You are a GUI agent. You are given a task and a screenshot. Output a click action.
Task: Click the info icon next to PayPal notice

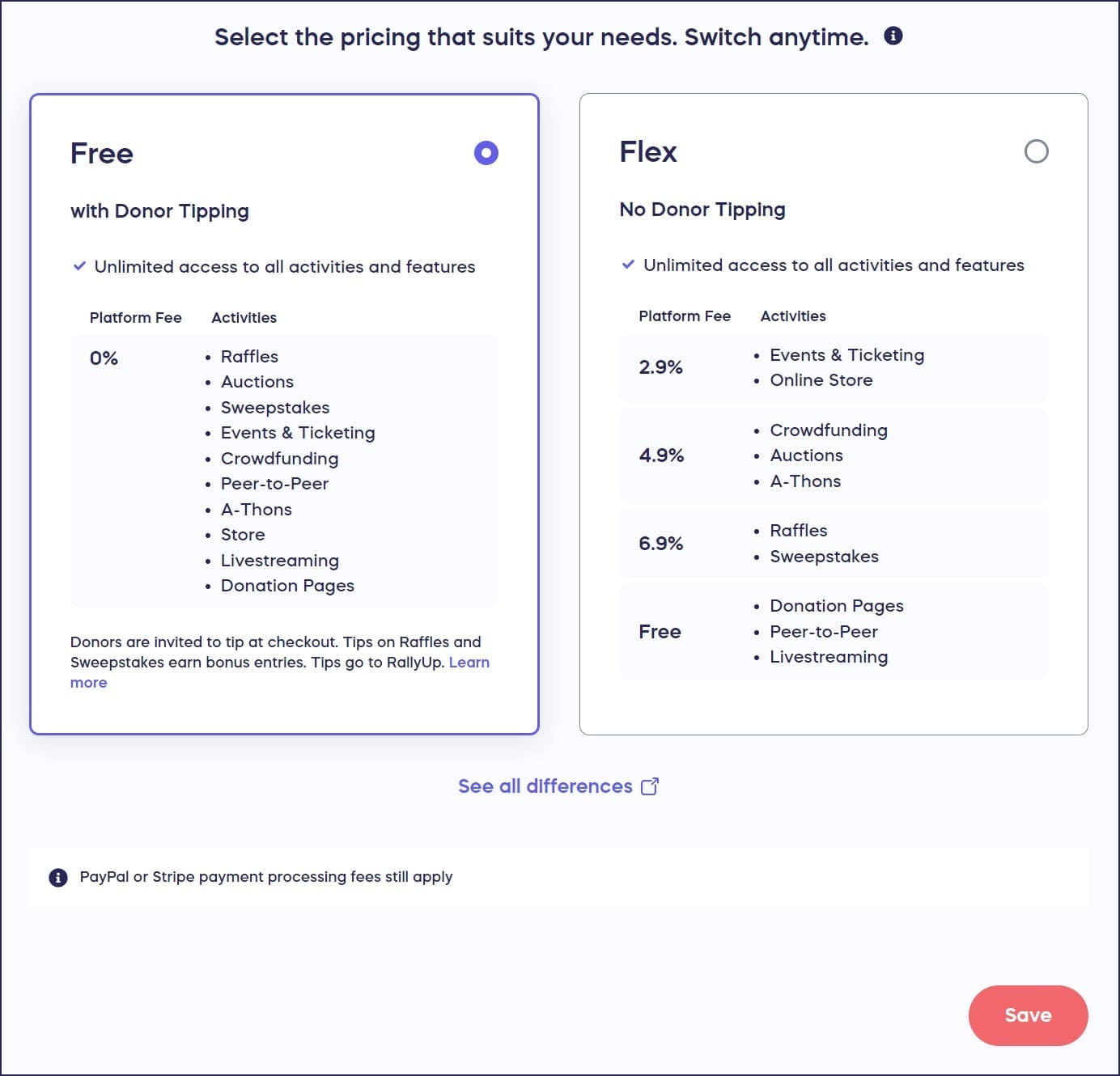(58, 878)
